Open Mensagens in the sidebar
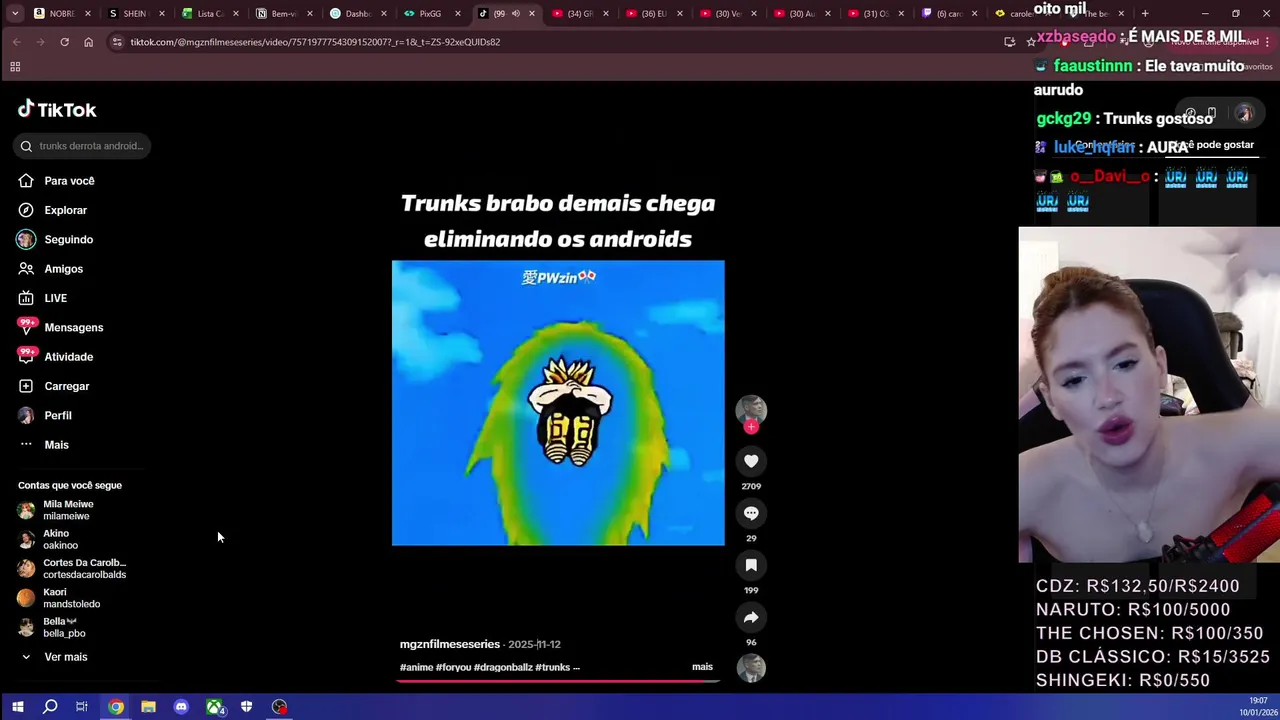The image size is (1280, 720). point(73,327)
